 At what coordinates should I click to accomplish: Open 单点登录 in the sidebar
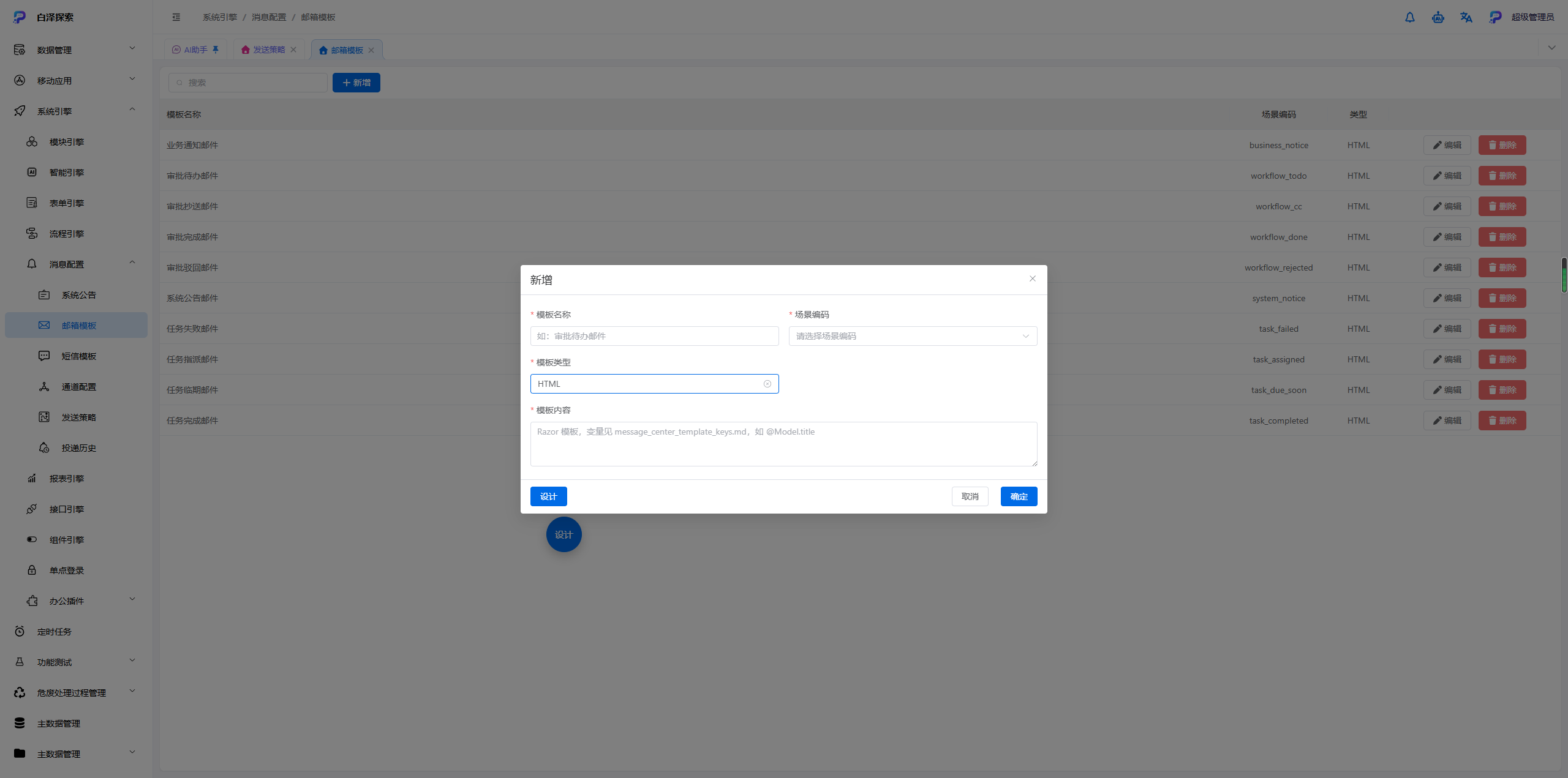click(x=76, y=570)
